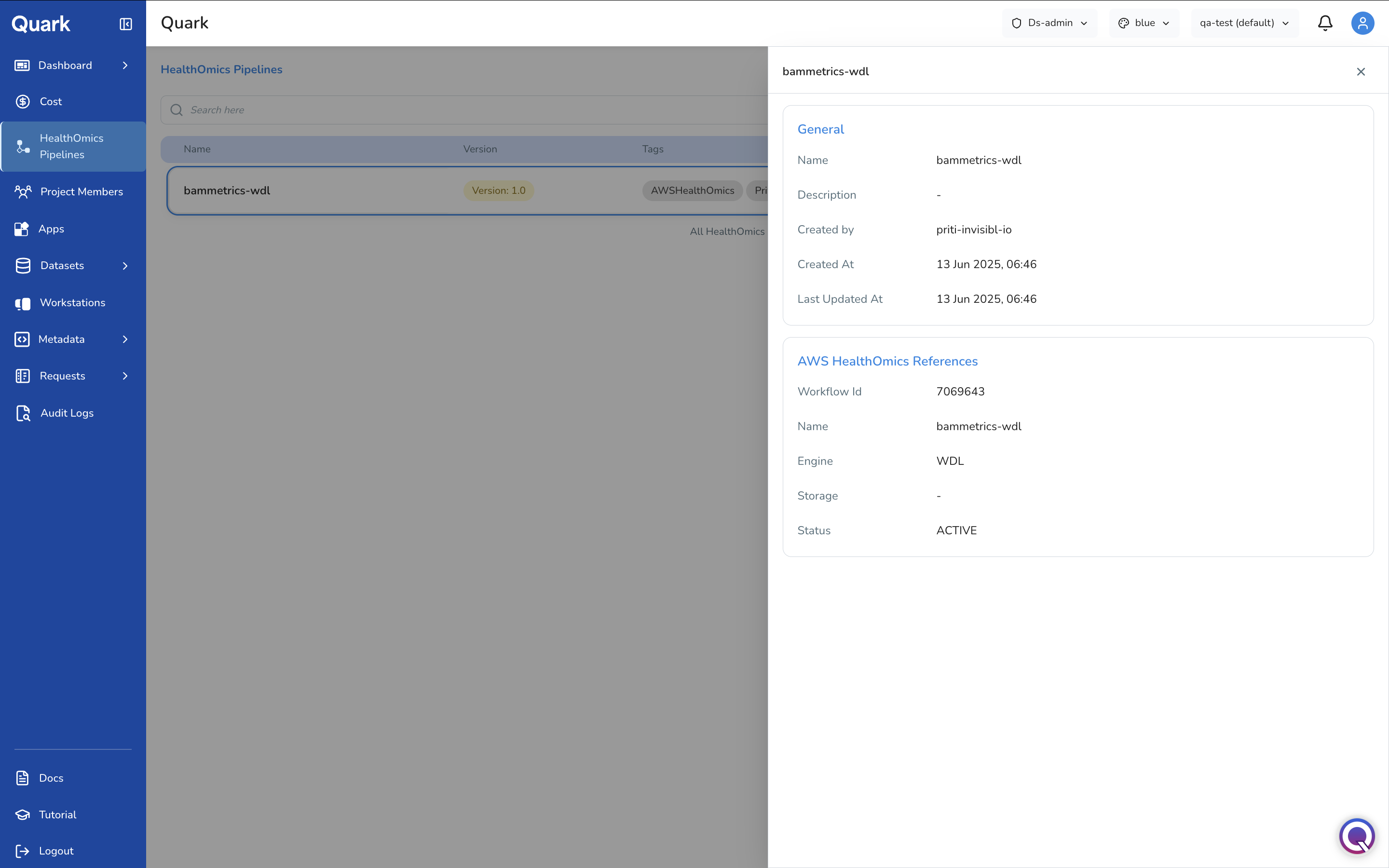This screenshot has height=868, width=1389.
Task: Open the user profile avatar
Action: click(1362, 23)
